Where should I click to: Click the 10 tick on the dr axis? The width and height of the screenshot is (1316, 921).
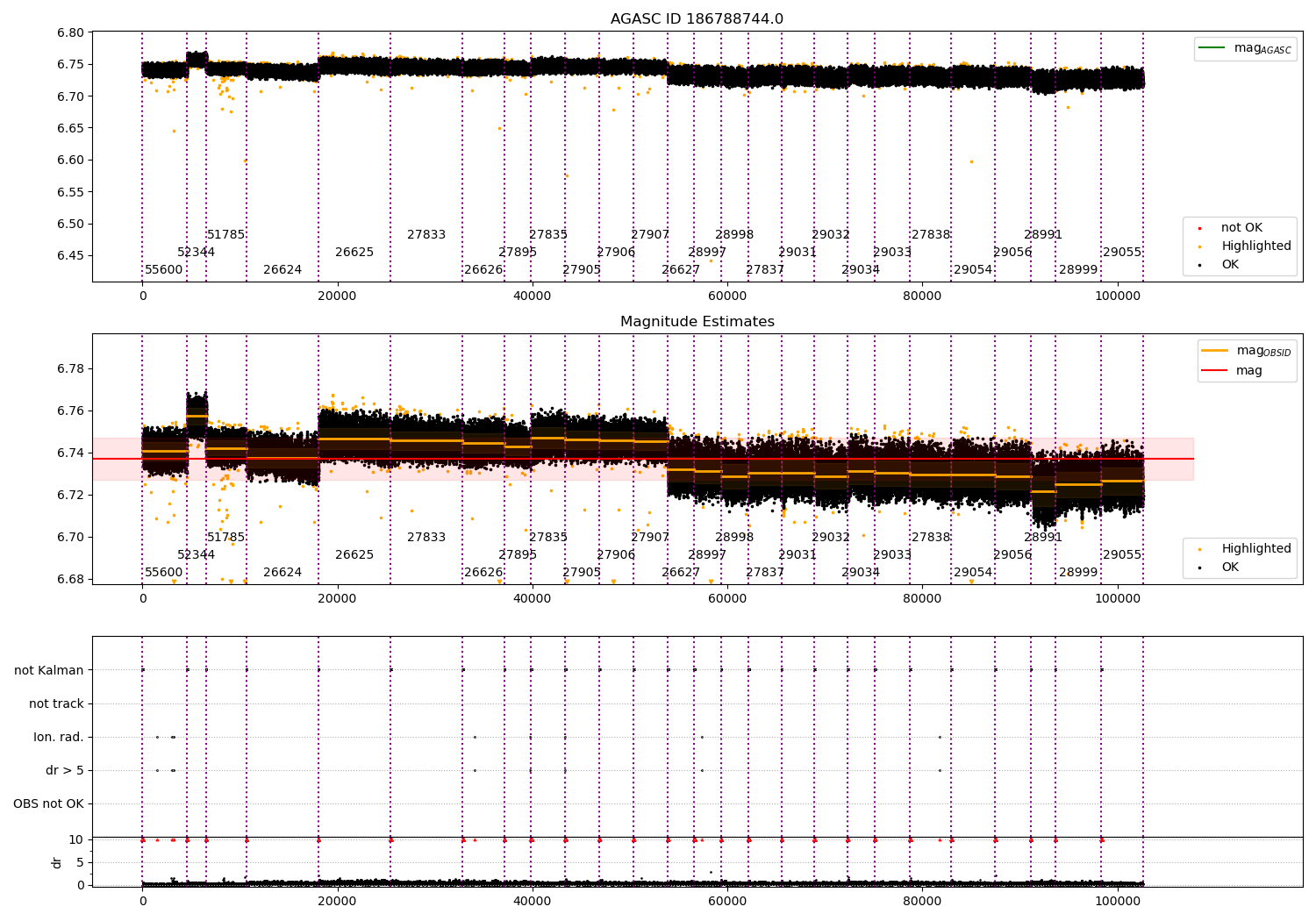point(76,839)
